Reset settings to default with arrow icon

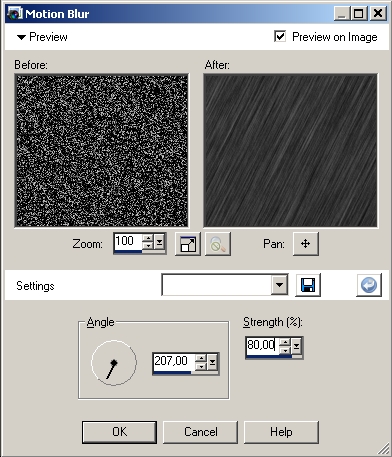tap(369, 285)
